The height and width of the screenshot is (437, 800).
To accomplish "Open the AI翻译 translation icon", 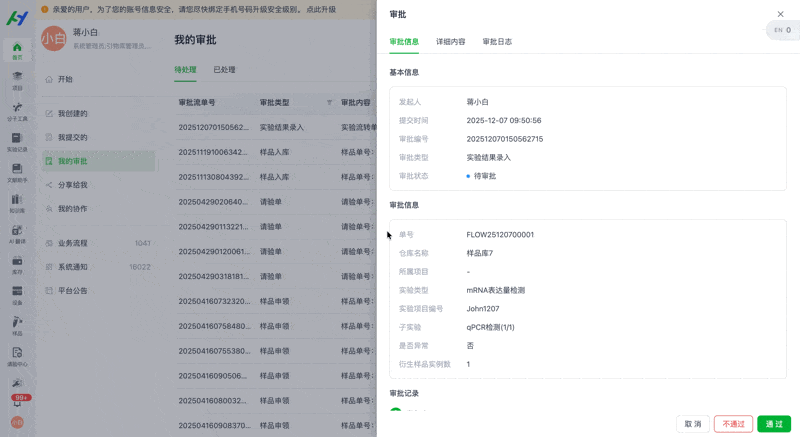I will 17,234.
